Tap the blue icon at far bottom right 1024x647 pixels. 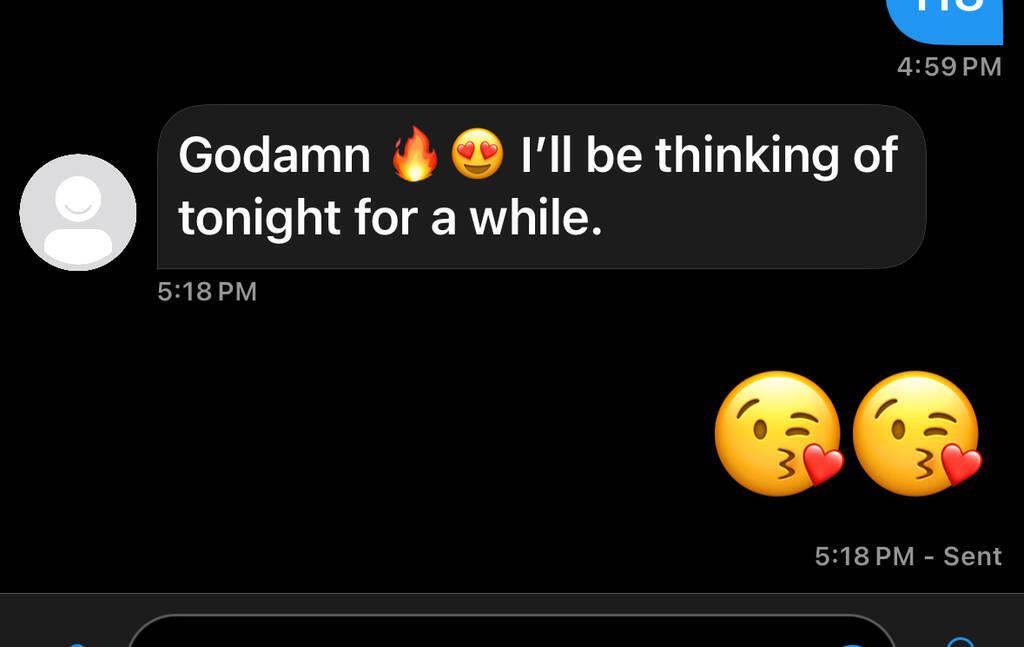tap(960, 642)
